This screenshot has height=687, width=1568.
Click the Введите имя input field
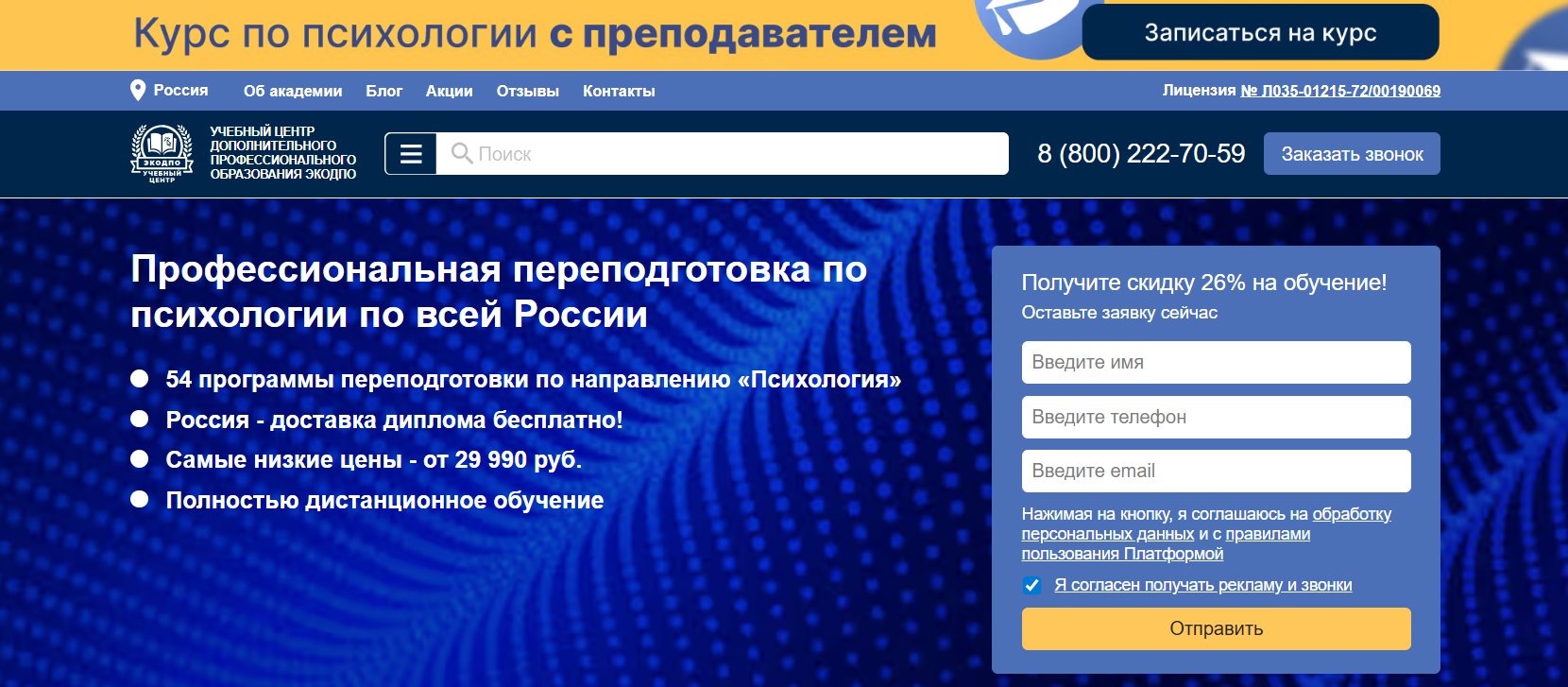tap(1216, 362)
